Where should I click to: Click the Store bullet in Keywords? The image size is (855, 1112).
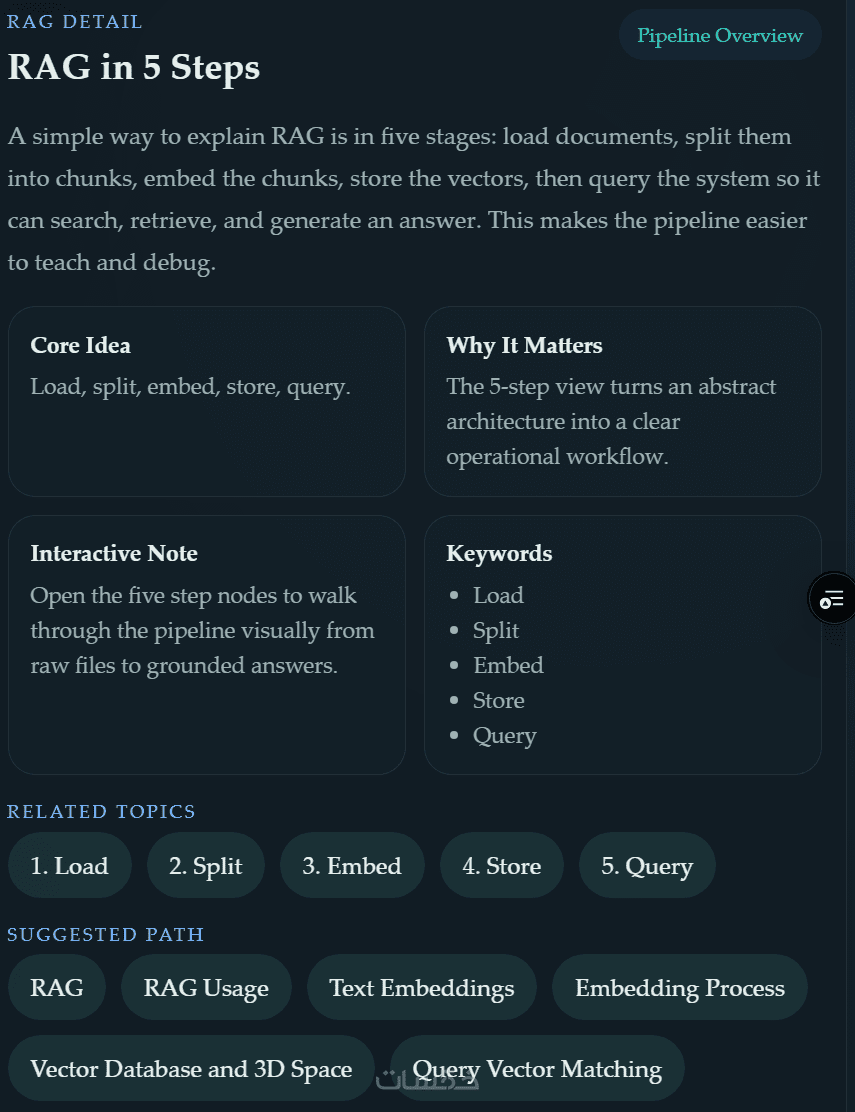coord(498,701)
